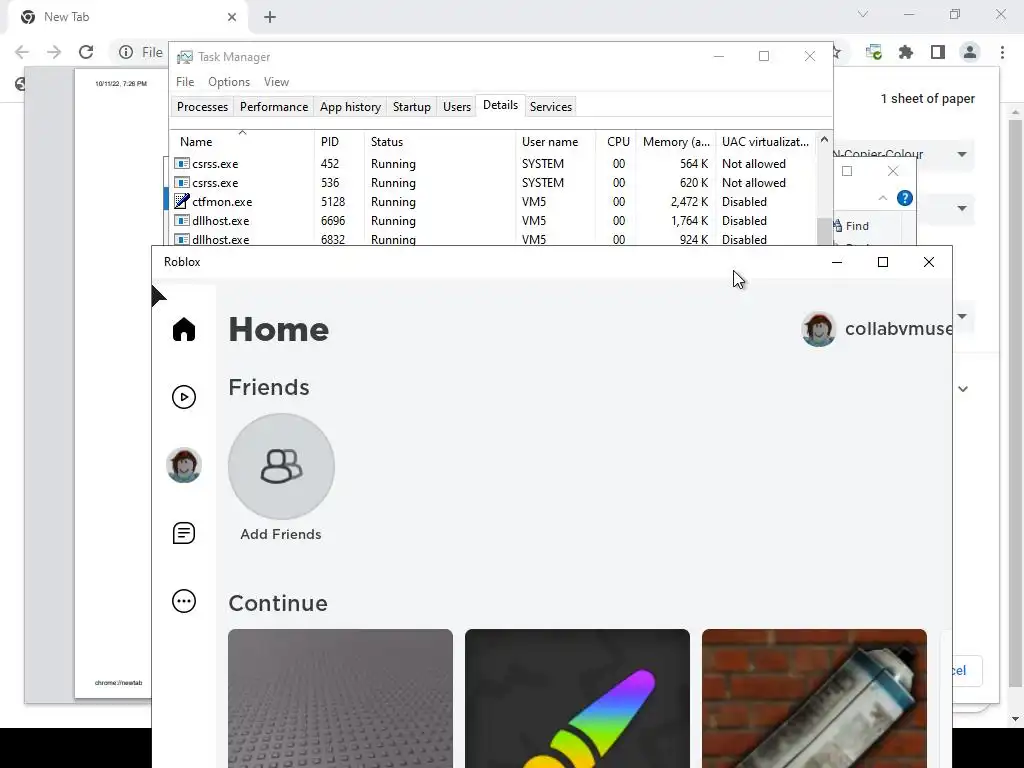The width and height of the screenshot is (1024, 768).
Task: Select dllhost.exe row with PID 6696
Action: 494,221
